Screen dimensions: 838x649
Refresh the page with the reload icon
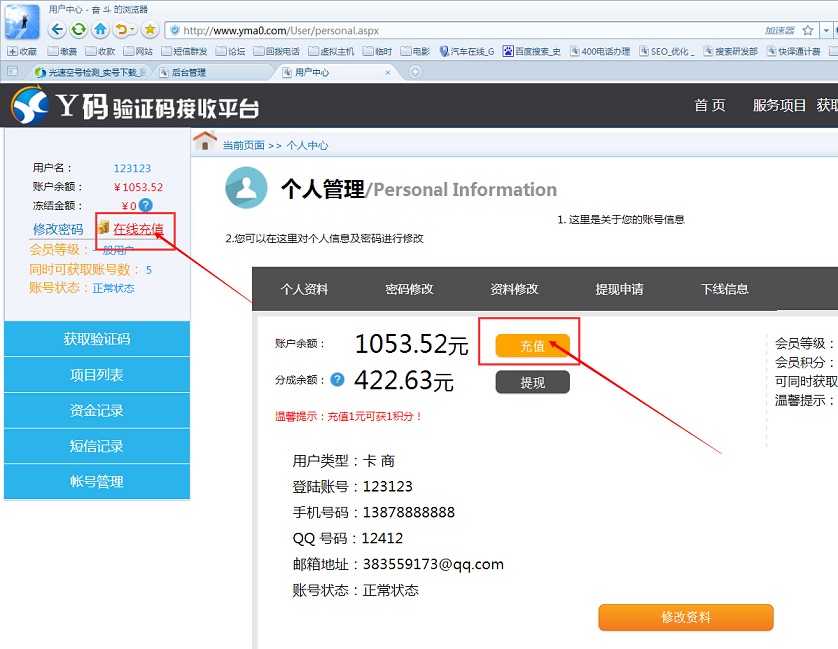pos(77,30)
